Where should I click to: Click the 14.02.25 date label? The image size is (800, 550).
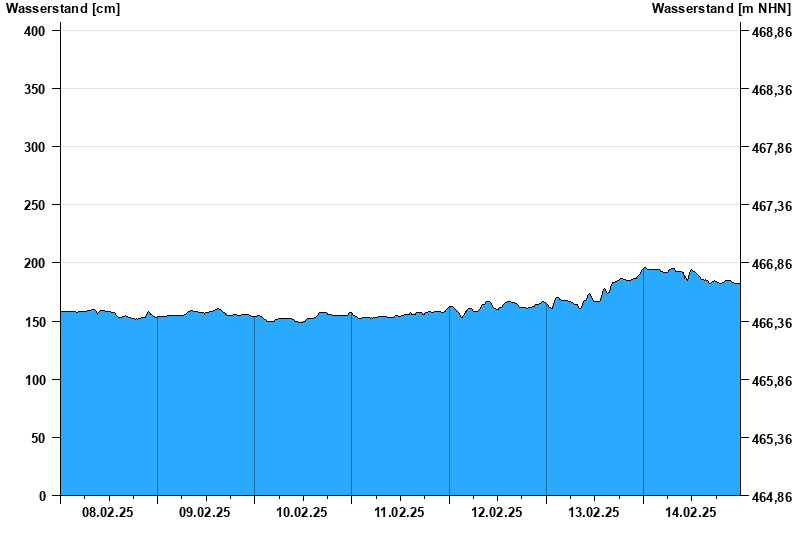pyautogui.click(x=691, y=512)
